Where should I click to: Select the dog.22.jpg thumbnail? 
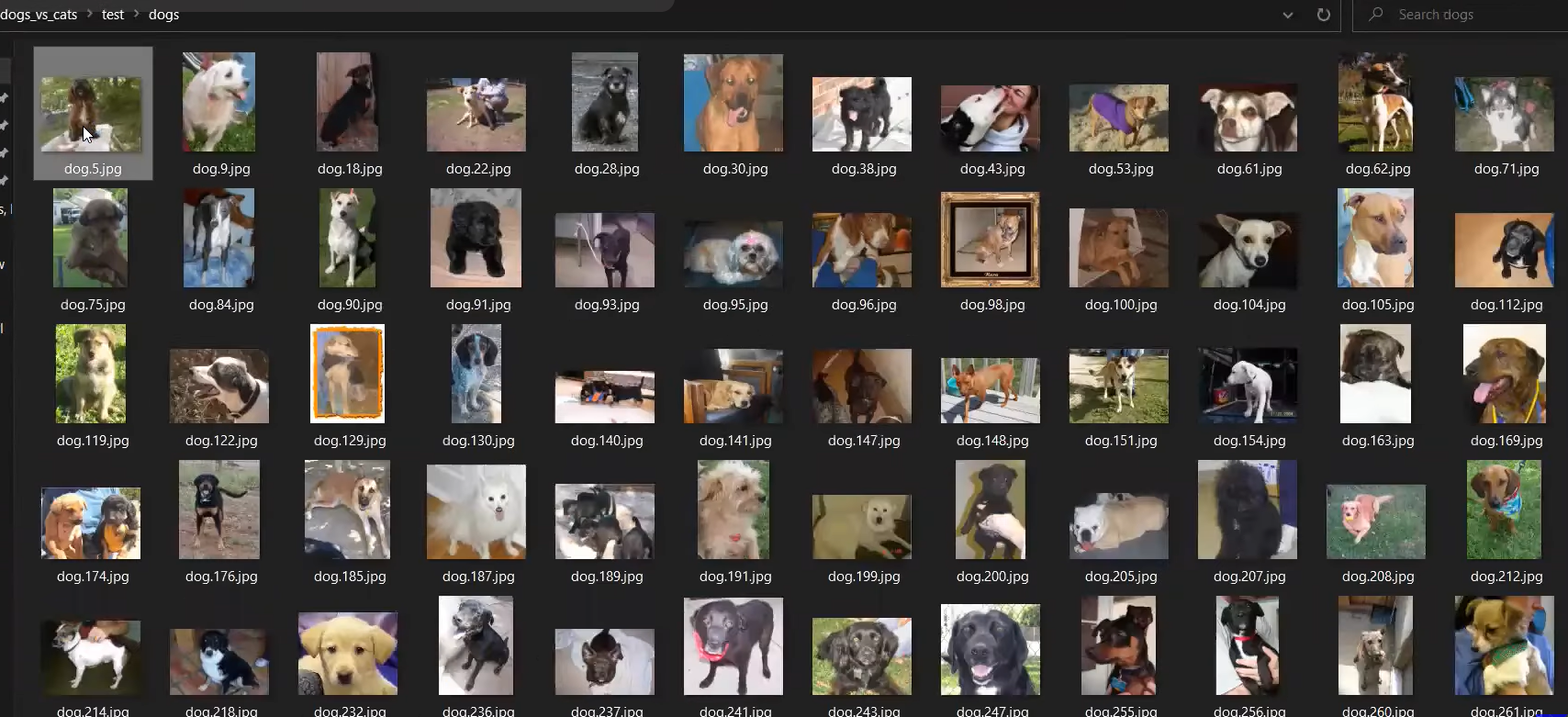[476, 115]
